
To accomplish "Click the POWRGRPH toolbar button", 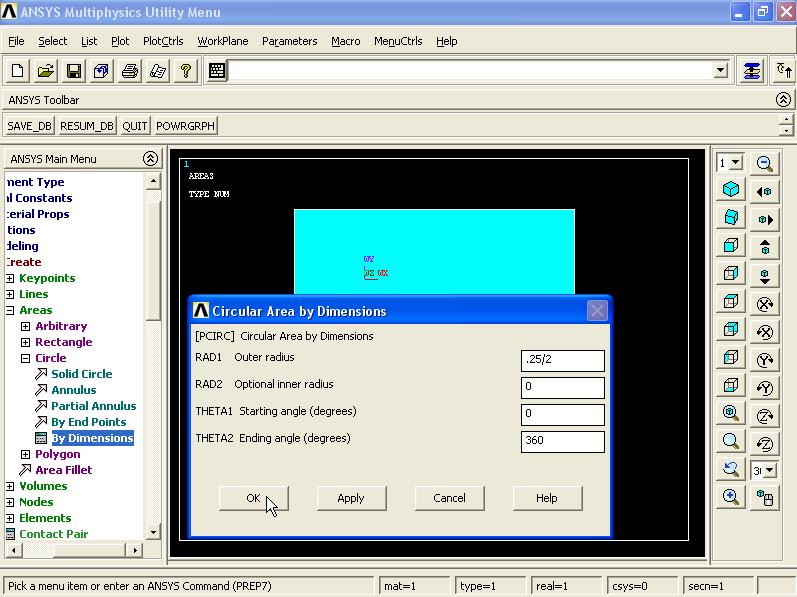I will (x=186, y=125).
